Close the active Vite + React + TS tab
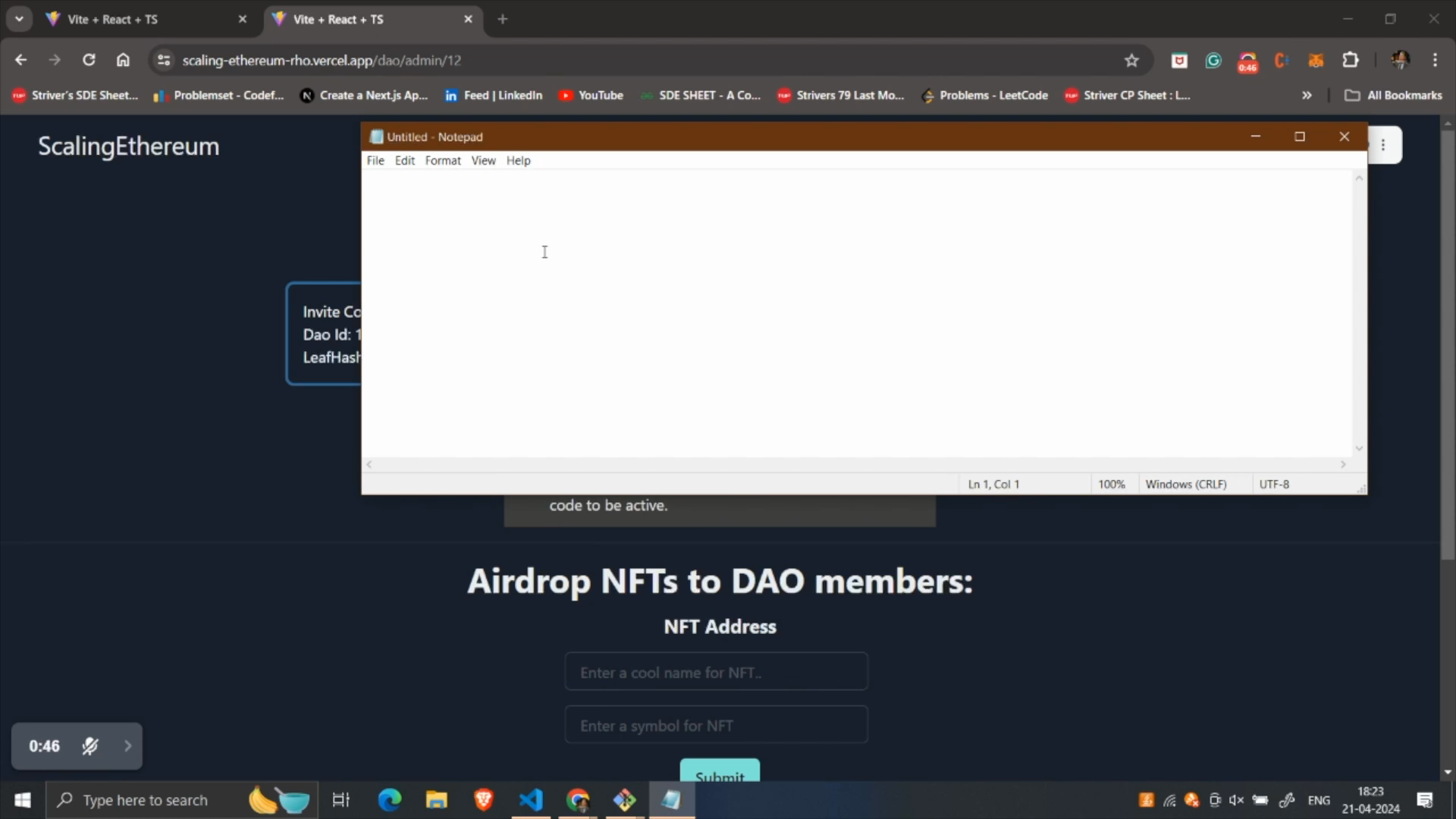The width and height of the screenshot is (1456, 819). pos(468,19)
